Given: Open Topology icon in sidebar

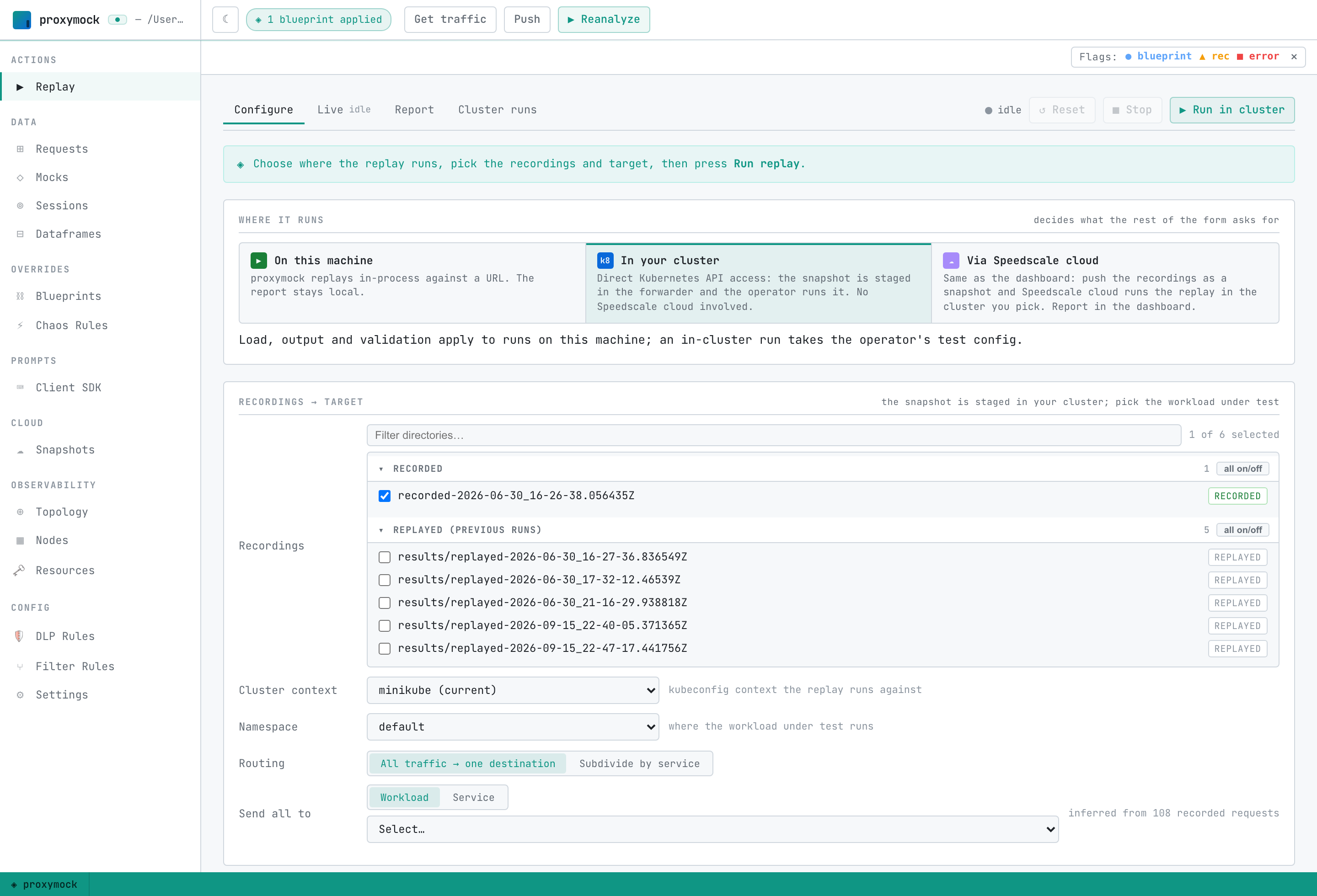Looking at the screenshot, I should click(21, 512).
